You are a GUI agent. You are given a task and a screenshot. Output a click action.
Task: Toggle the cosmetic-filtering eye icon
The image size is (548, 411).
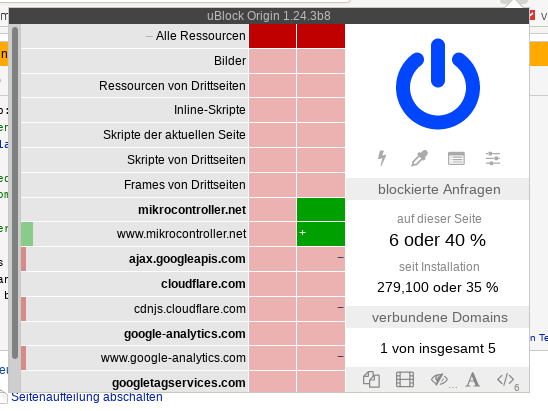point(439,379)
